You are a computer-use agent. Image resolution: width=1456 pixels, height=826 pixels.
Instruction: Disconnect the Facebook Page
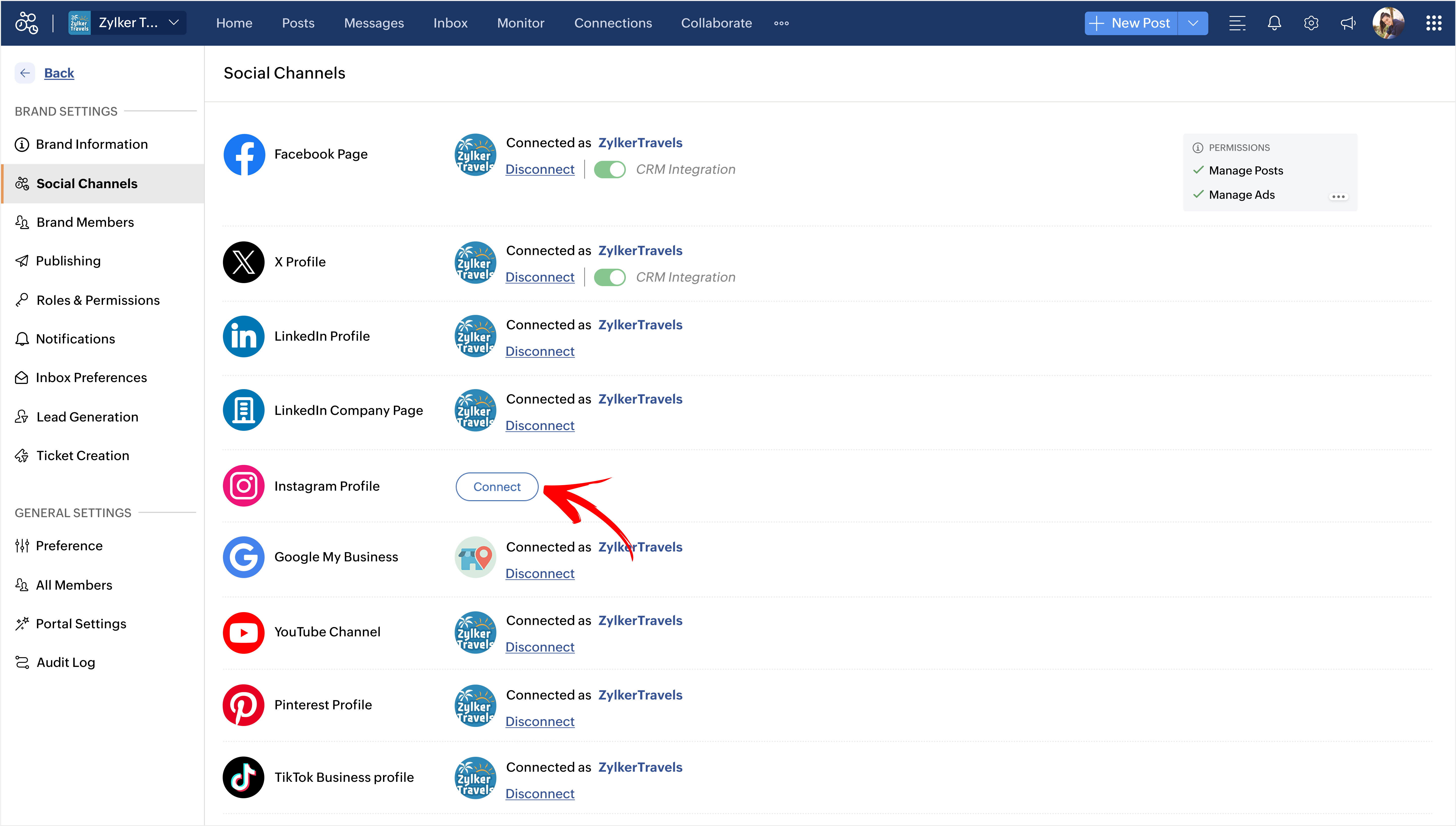pyautogui.click(x=540, y=170)
